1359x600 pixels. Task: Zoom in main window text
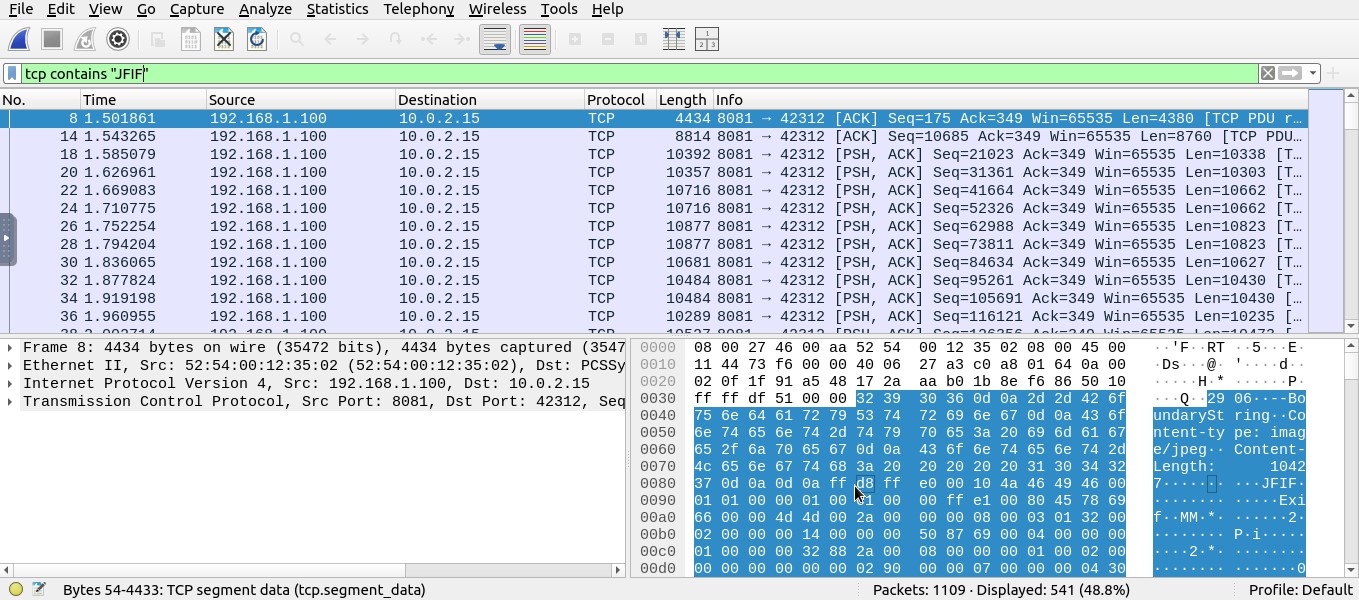pos(574,39)
